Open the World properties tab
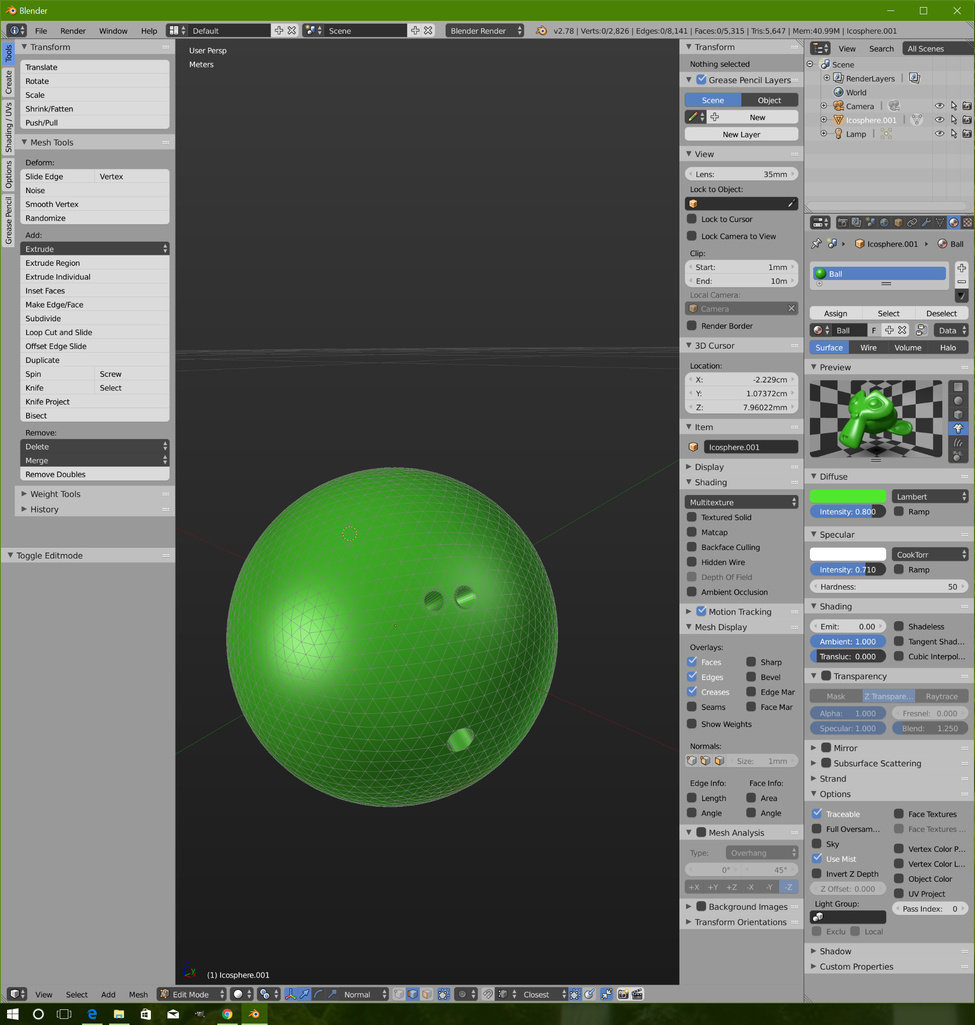 click(x=884, y=223)
